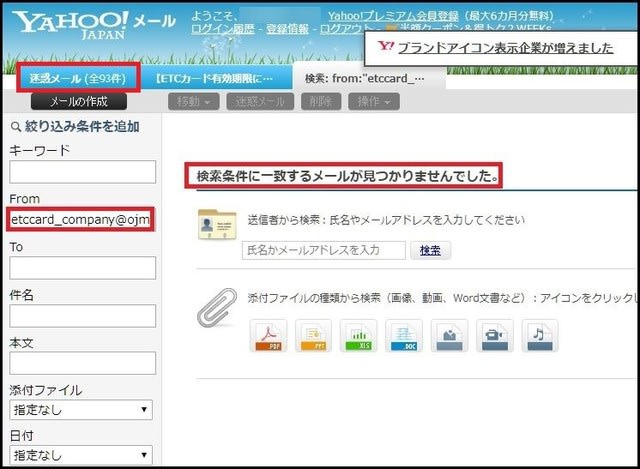Click the キーワード input field
The height and width of the screenshot is (469, 640).
(x=82, y=172)
